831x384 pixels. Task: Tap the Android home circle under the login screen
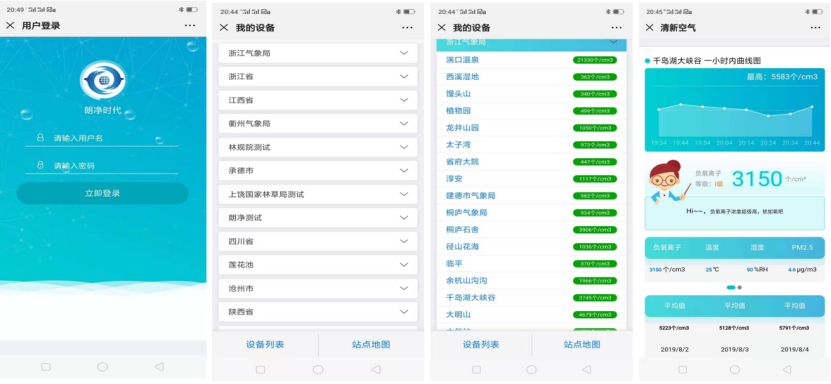tap(102, 367)
